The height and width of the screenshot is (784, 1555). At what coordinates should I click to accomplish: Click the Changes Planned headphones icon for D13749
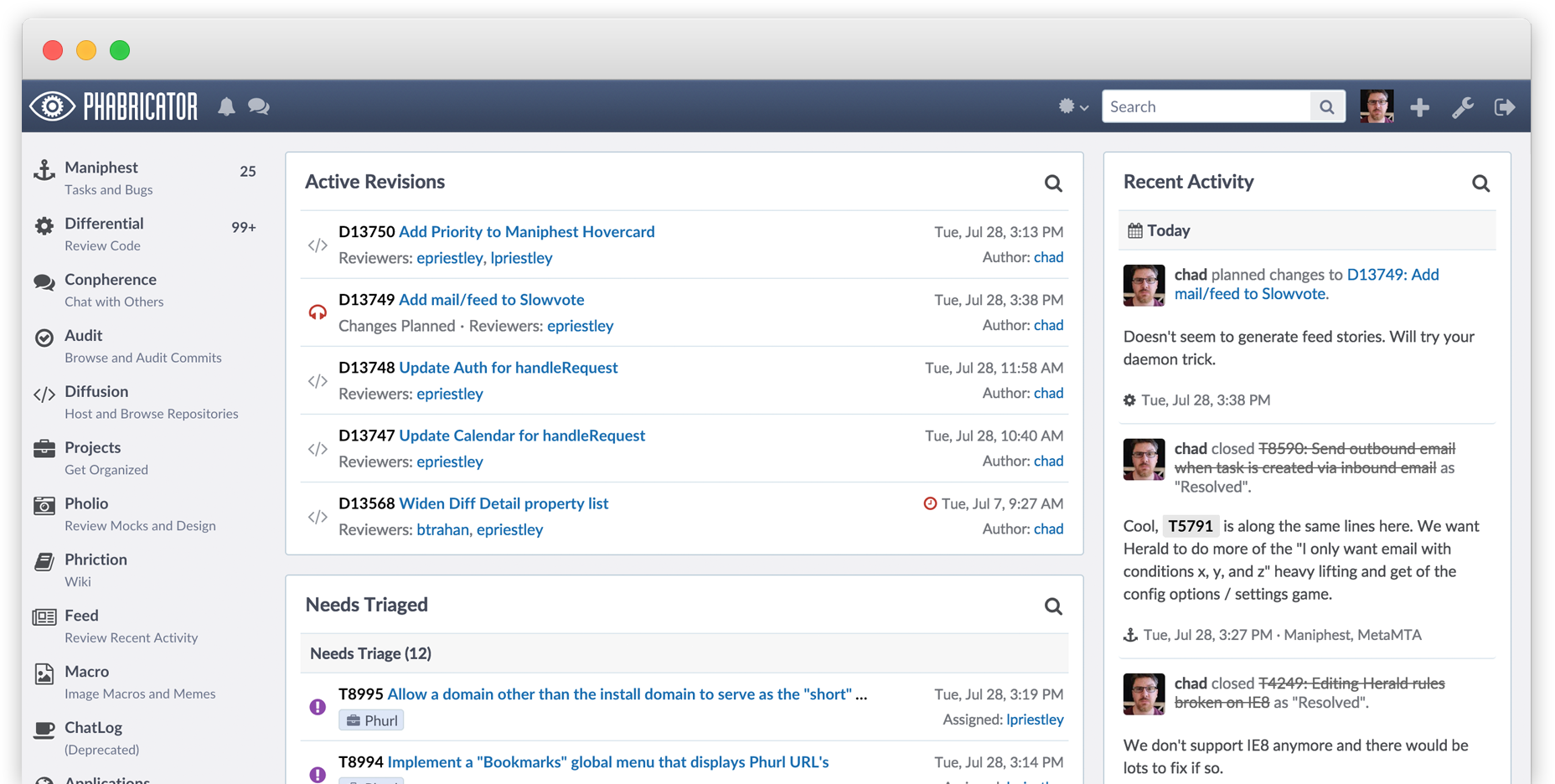[318, 312]
